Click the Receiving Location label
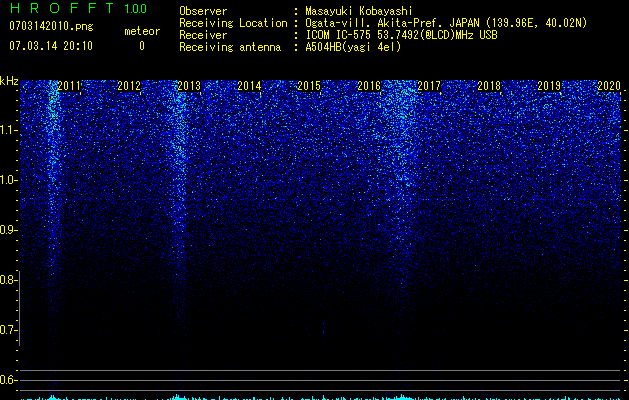 click(x=233, y=23)
